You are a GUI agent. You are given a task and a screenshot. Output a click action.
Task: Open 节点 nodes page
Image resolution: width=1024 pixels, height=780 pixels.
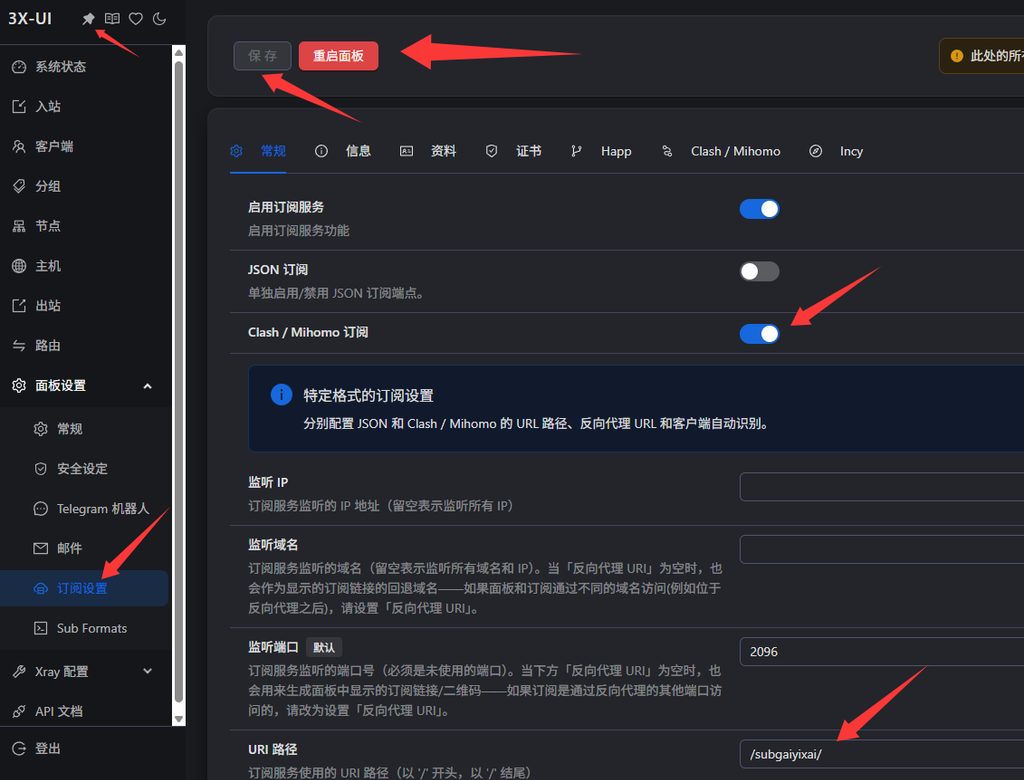(85, 226)
